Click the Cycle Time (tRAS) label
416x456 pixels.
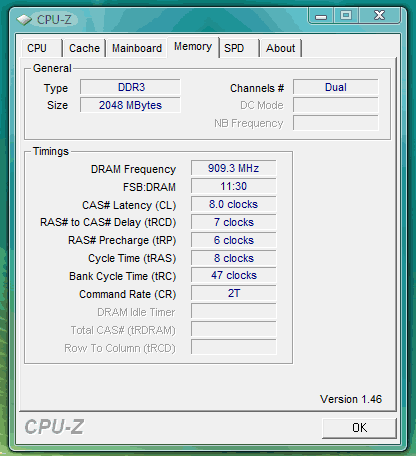coord(132,258)
